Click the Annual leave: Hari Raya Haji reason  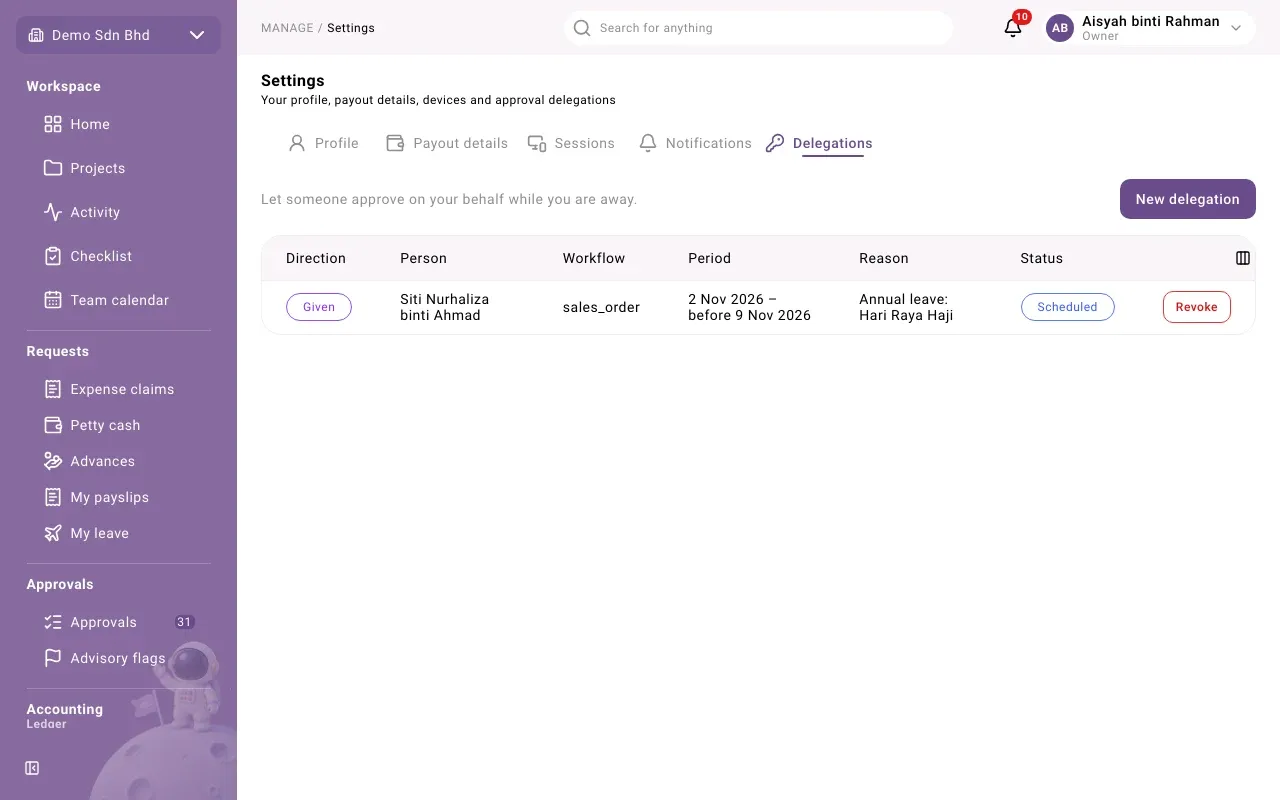(906, 307)
